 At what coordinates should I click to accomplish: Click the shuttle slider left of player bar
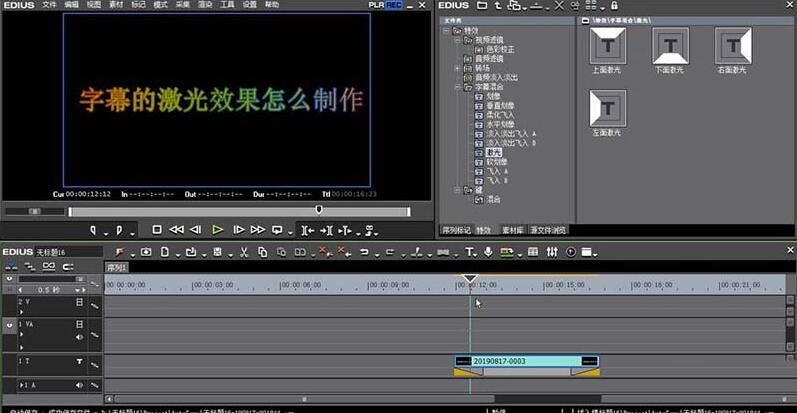pos(35,211)
